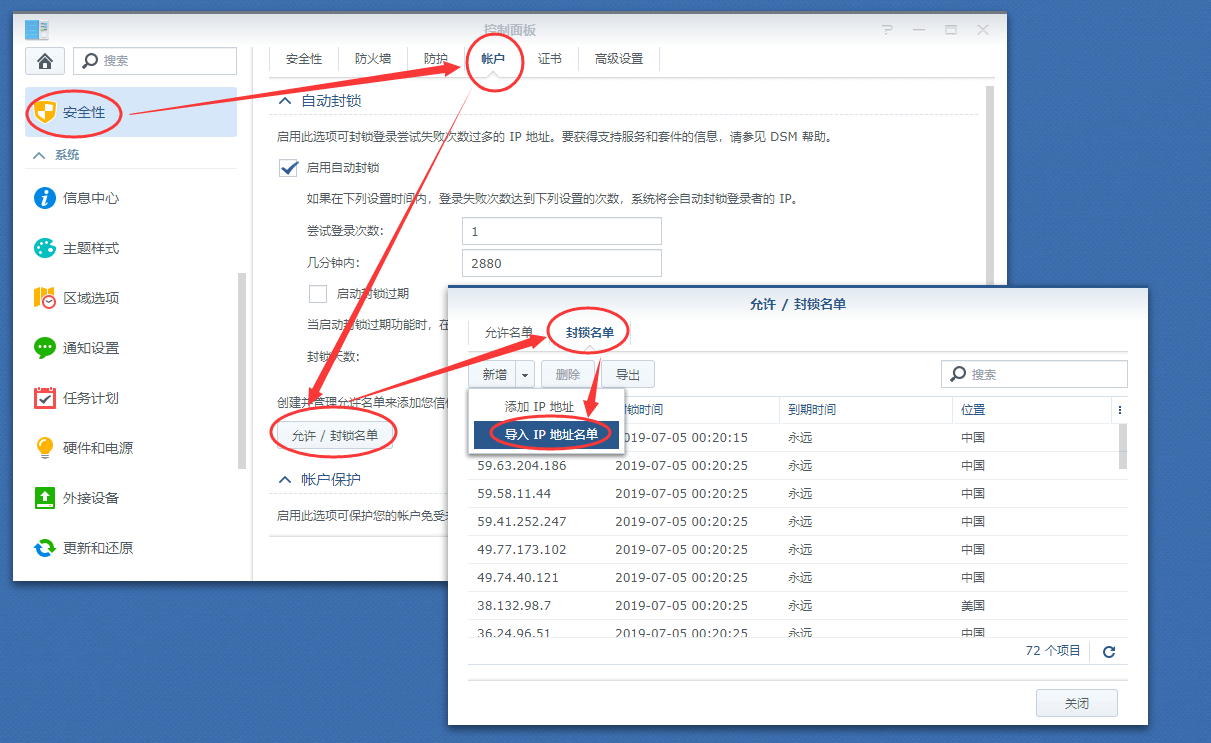Open 区域选项 regional options icon
The height and width of the screenshot is (743, 1211).
coord(45,298)
